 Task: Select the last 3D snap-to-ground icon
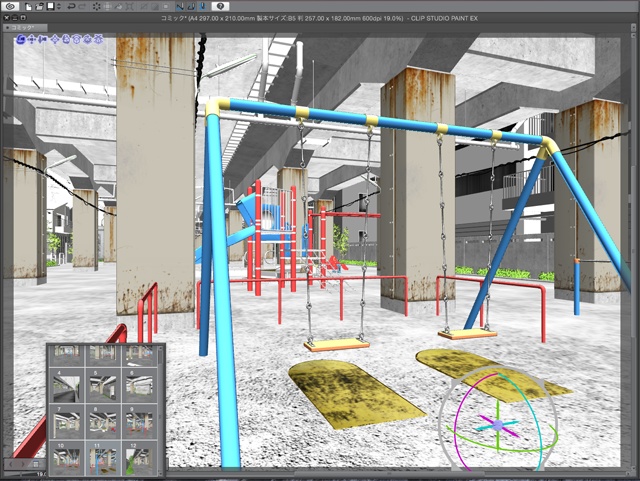click(98, 39)
